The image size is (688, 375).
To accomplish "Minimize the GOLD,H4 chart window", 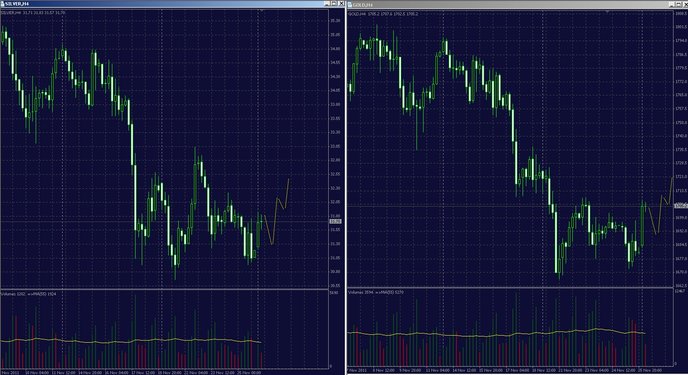I will pyautogui.click(x=672, y=4).
